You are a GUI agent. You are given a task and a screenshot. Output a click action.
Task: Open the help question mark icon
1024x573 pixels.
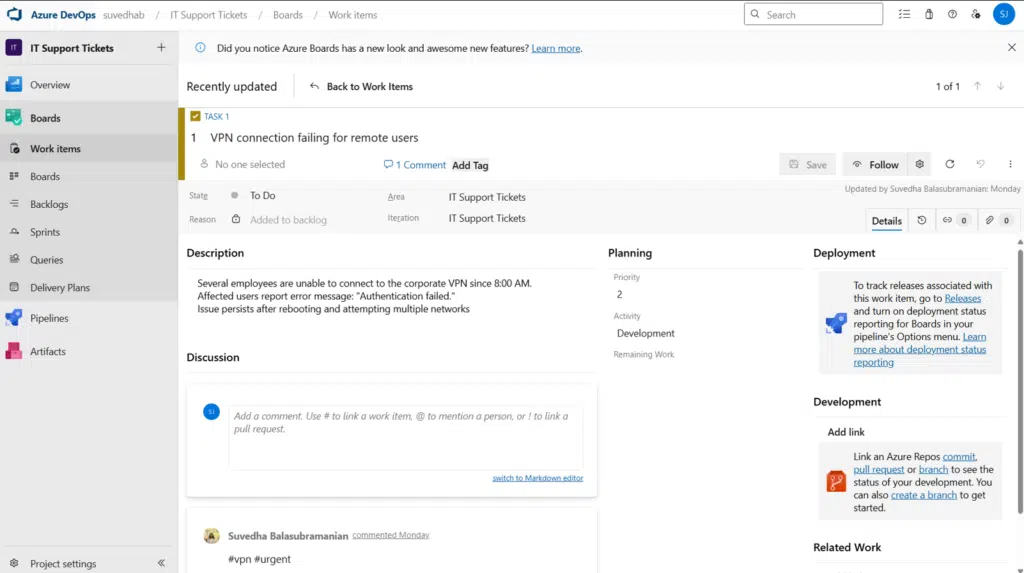click(952, 14)
